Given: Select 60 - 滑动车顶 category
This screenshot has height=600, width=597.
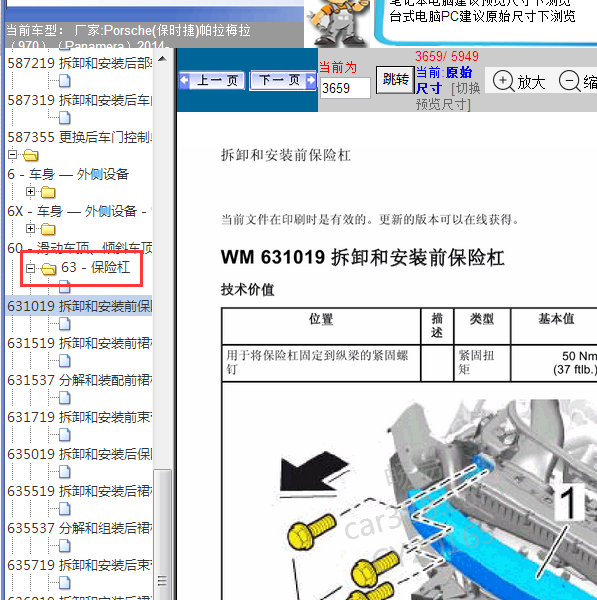Looking at the screenshot, I should point(80,248).
